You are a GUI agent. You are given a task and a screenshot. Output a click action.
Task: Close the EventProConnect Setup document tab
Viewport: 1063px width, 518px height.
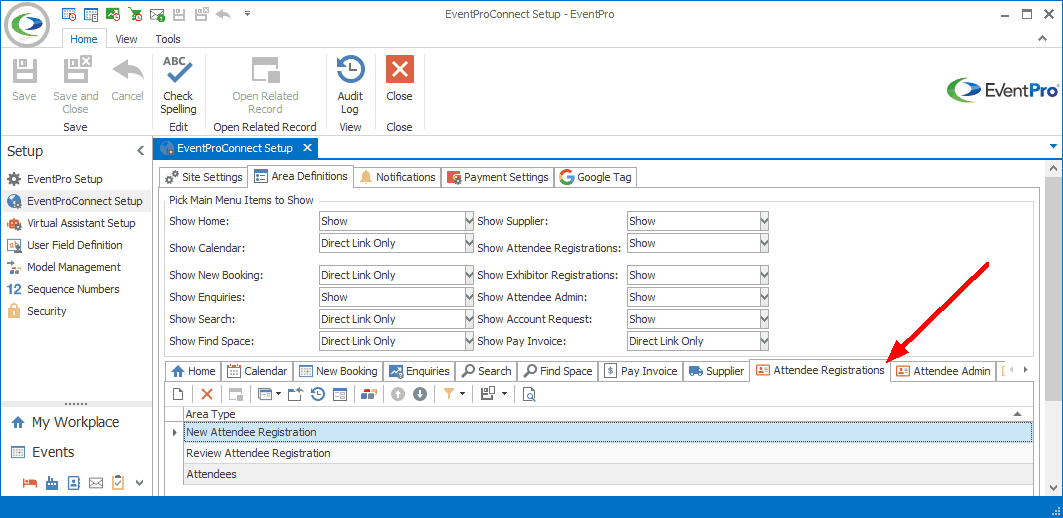coord(307,148)
